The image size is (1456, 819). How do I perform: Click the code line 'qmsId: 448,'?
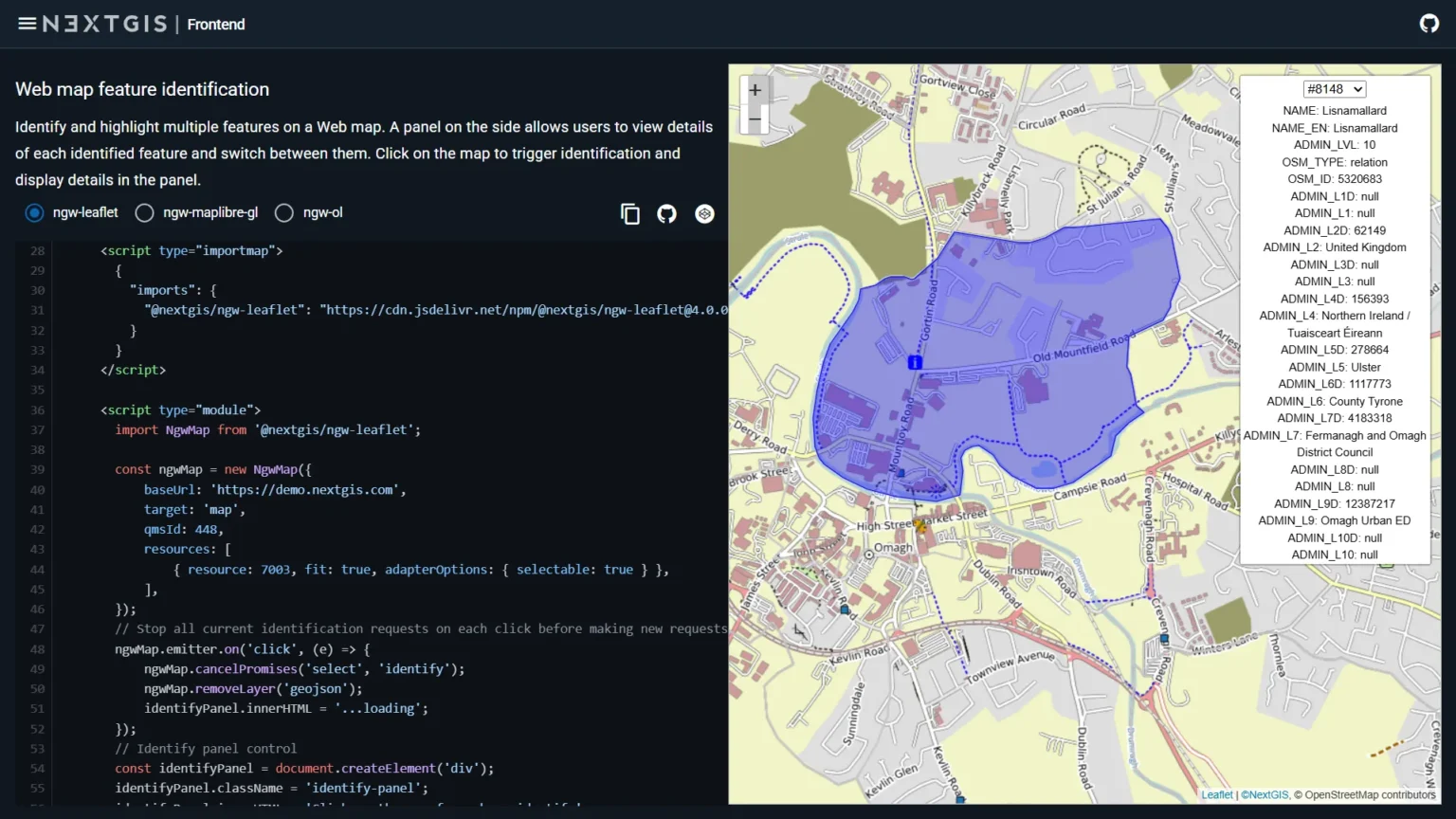[x=184, y=530]
